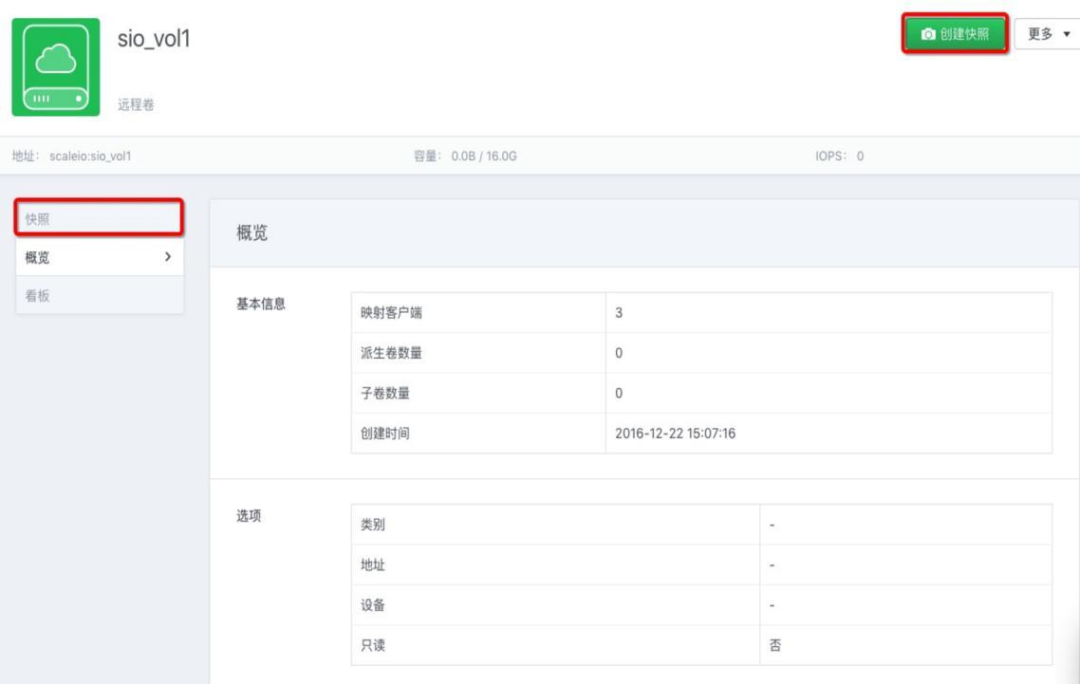Click the 创建时间 timestamp 2016-12-22 15:07:16
Screen dimensions: 1080x684
676,433
